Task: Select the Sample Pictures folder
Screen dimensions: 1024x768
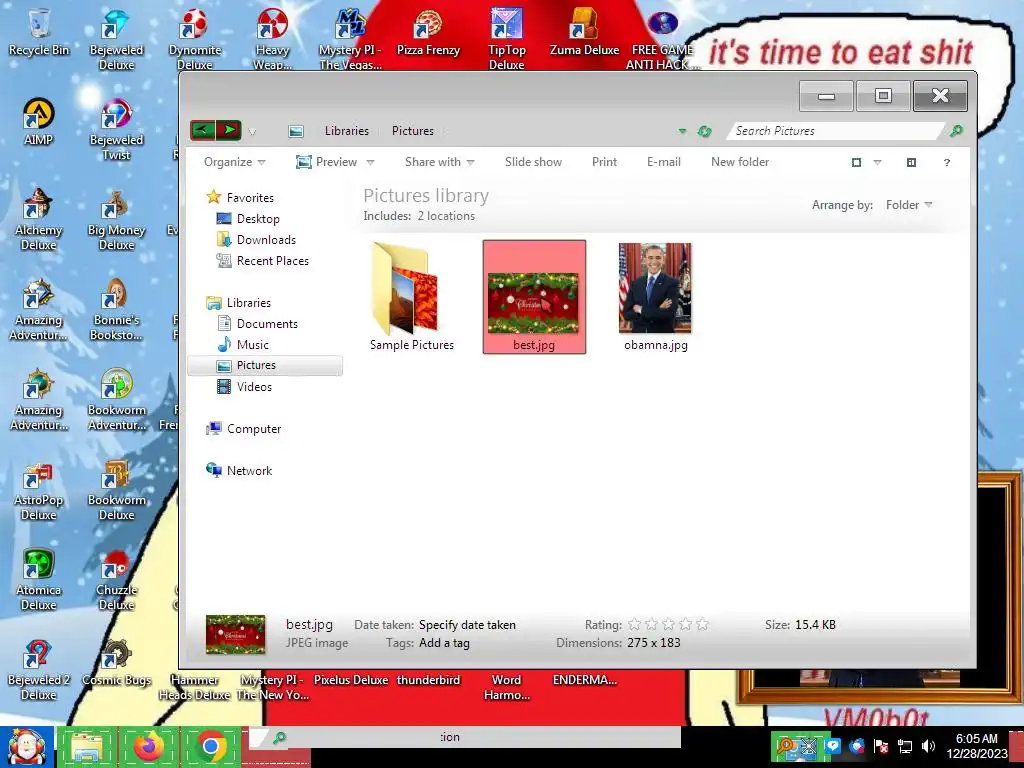Action: [411, 297]
